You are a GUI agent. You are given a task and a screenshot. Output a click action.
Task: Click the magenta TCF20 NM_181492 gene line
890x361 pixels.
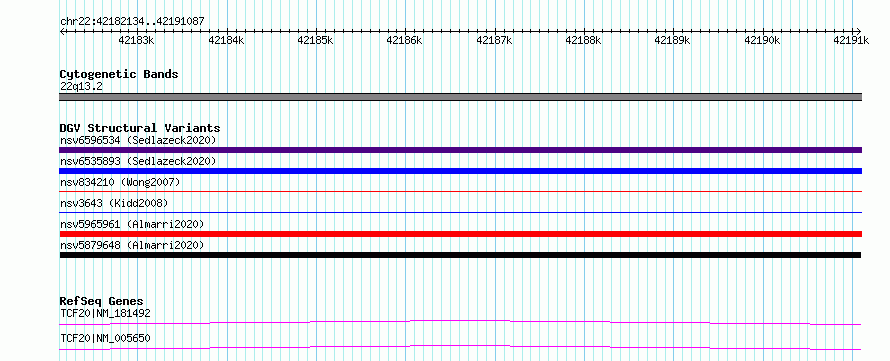point(460,322)
